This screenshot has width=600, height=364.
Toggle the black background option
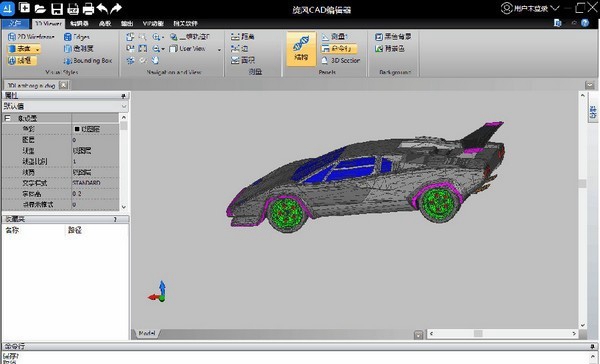393,37
